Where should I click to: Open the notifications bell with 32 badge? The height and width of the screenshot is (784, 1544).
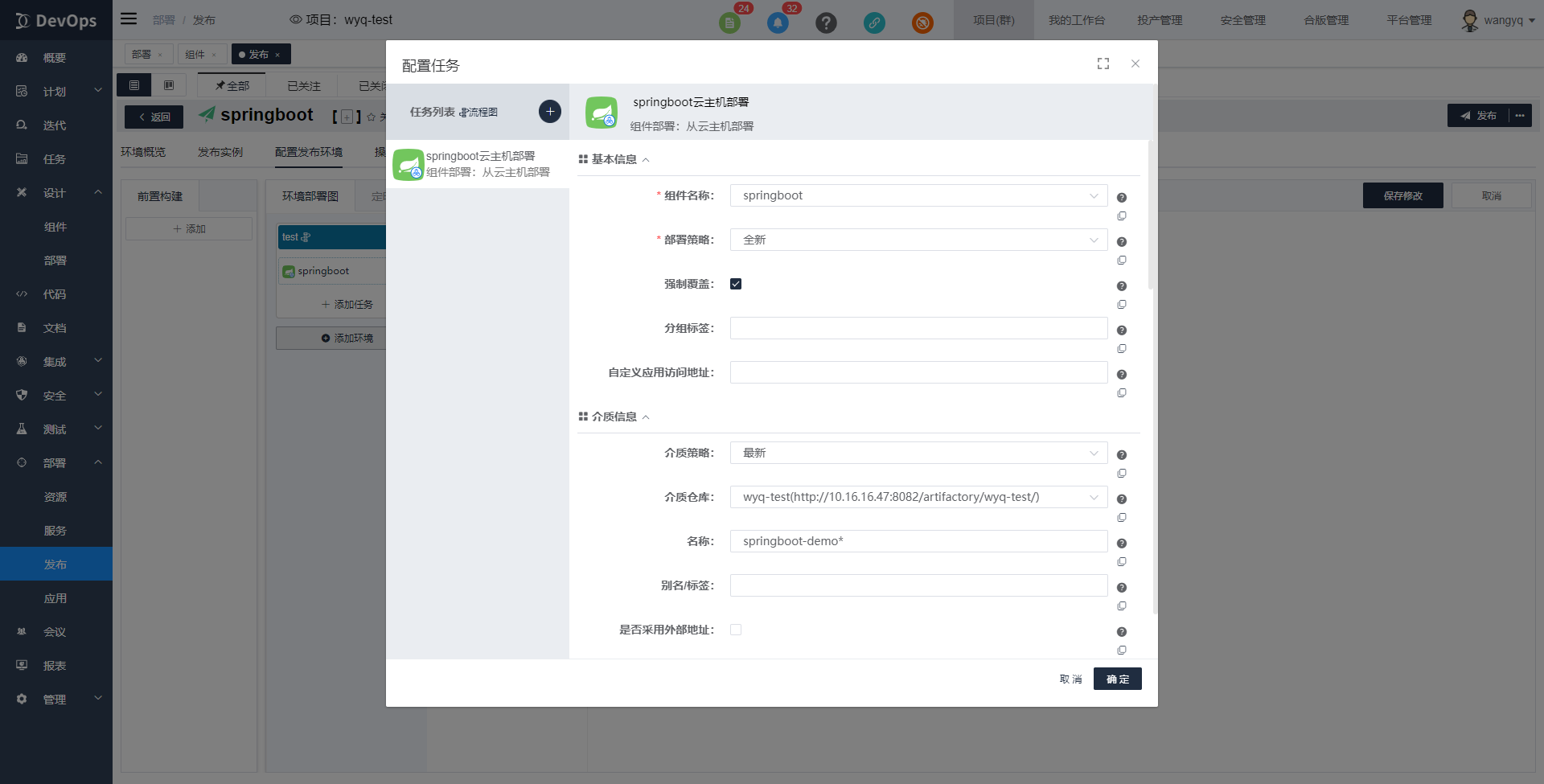coord(777,23)
